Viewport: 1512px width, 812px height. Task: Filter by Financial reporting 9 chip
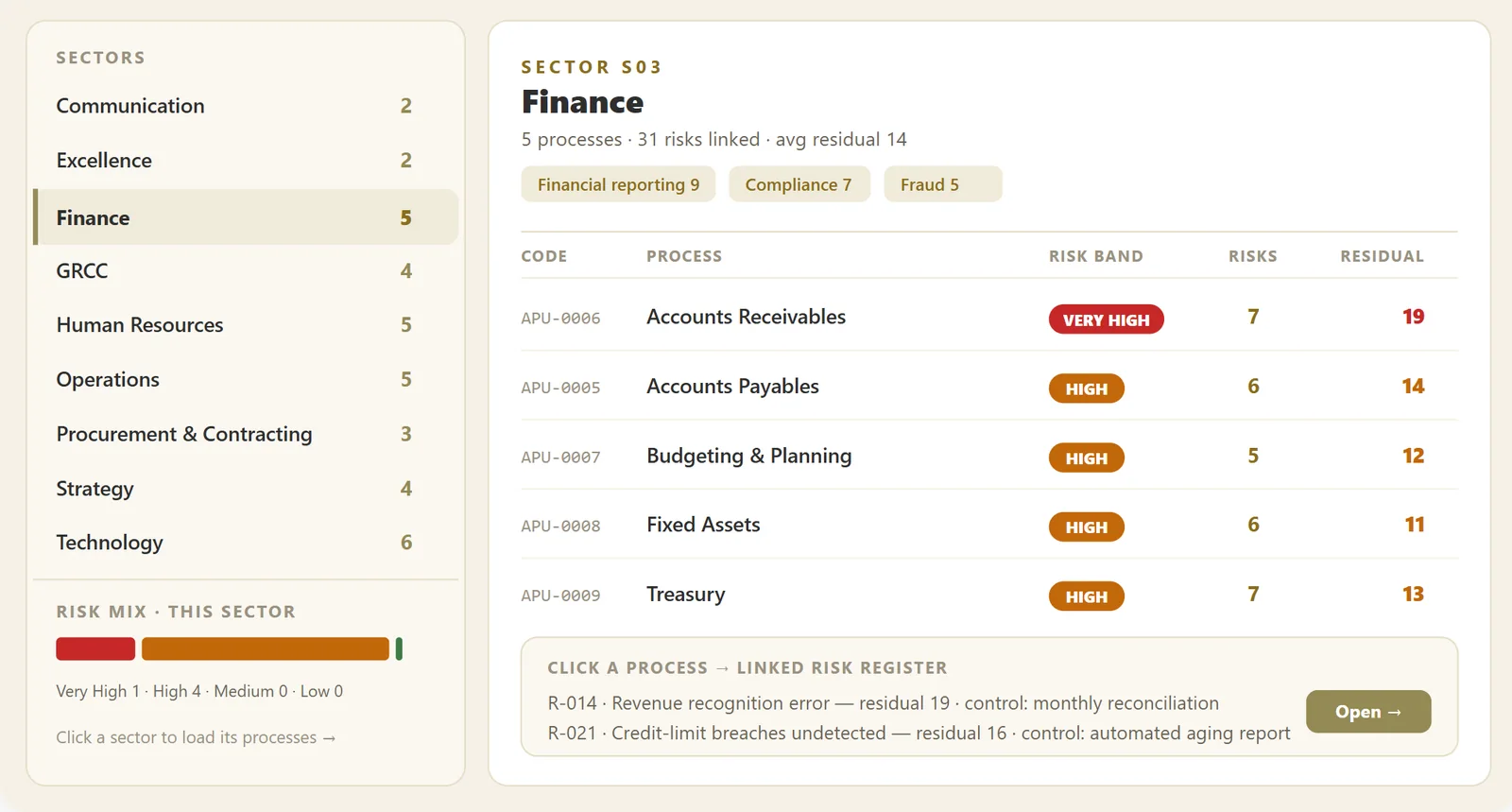(x=618, y=184)
